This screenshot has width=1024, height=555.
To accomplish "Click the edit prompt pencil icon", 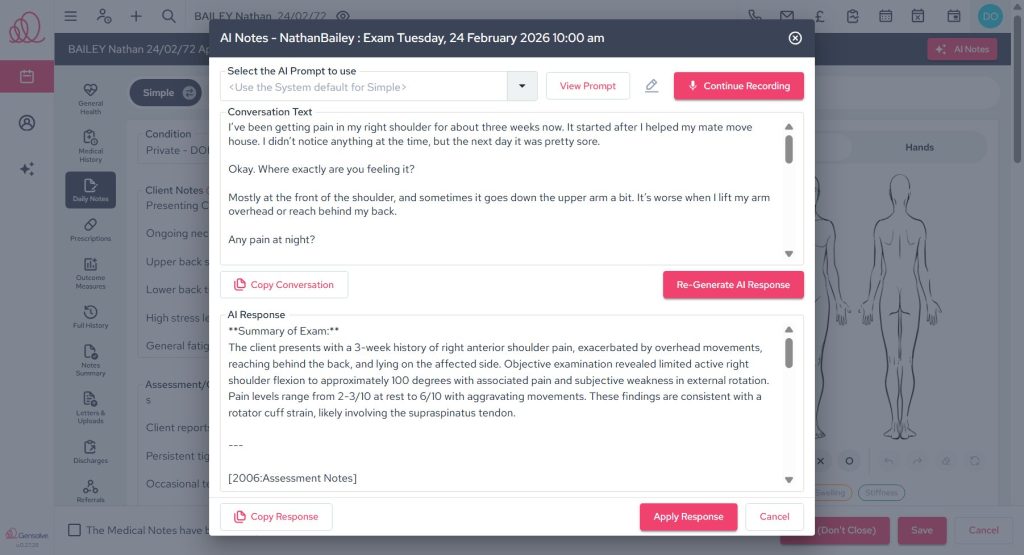I will tap(652, 86).
